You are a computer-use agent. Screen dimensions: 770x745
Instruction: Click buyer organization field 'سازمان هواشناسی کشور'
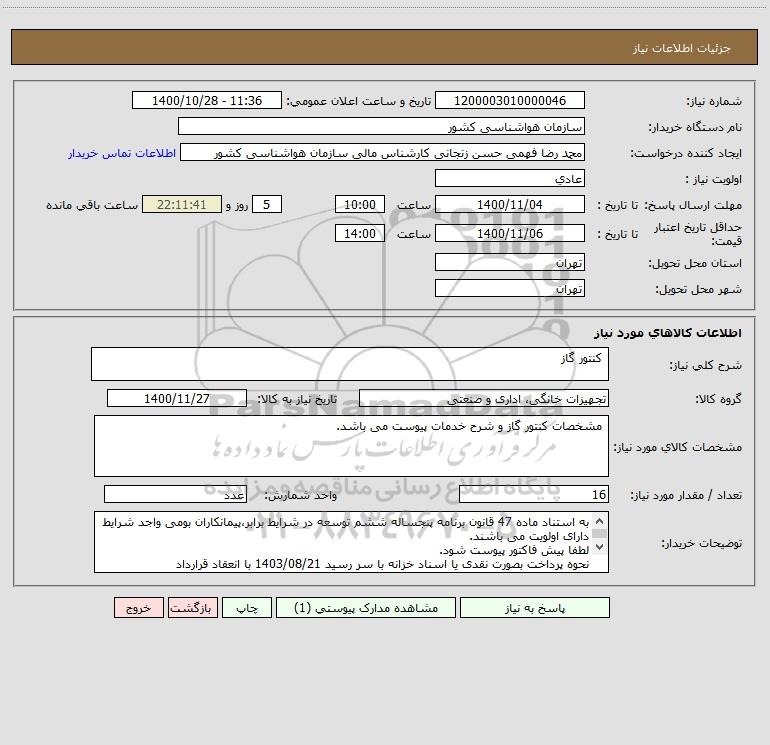tap(381, 126)
